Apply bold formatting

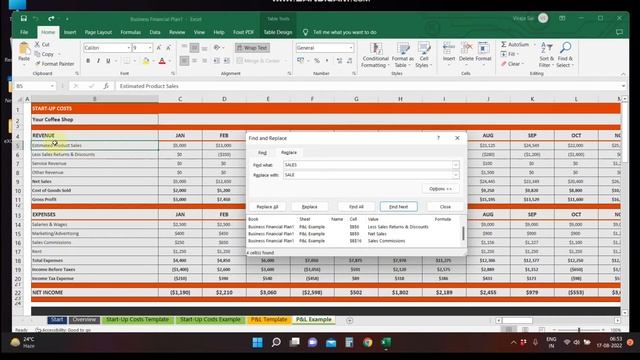tap(88, 61)
